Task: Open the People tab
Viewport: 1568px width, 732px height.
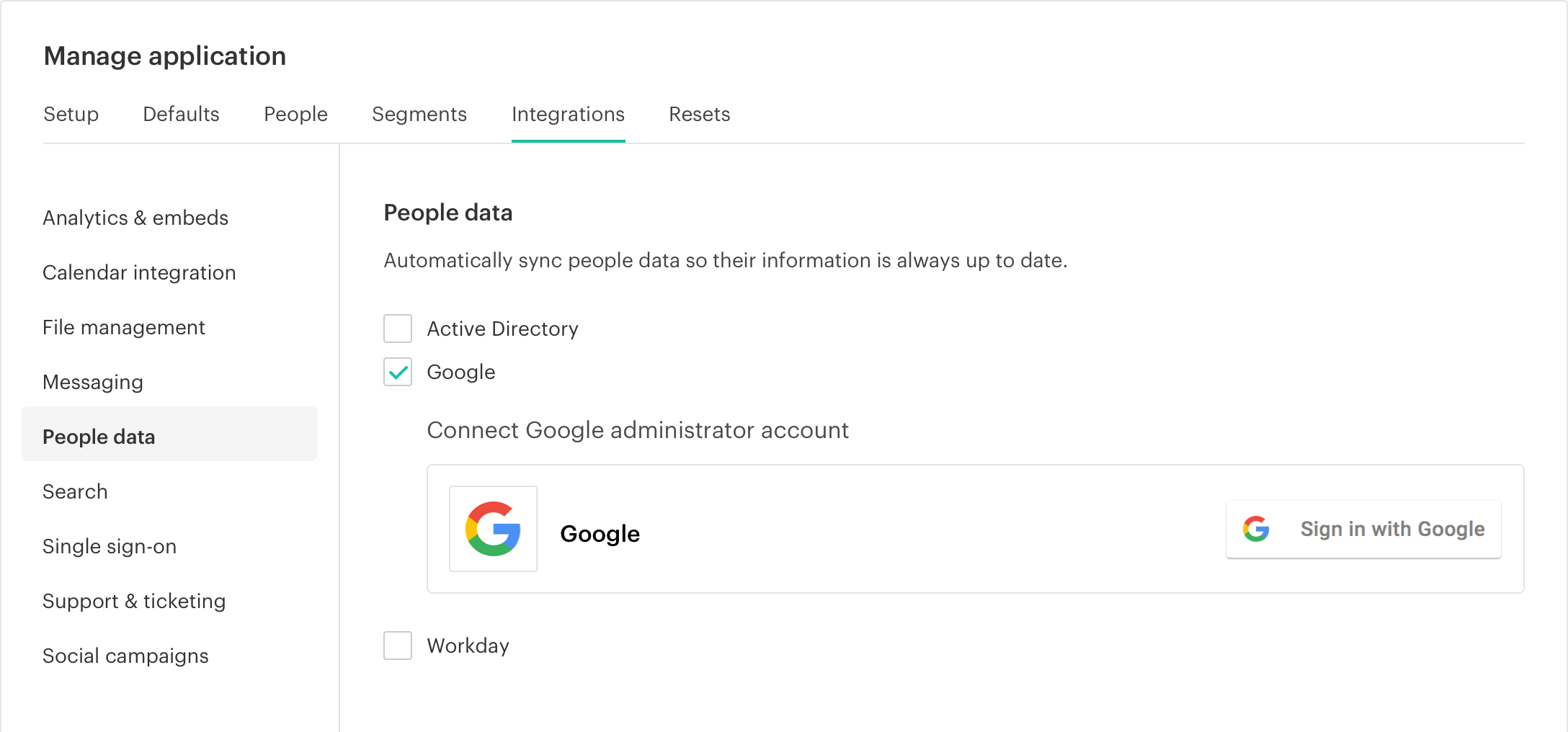Action: (x=295, y=114)
